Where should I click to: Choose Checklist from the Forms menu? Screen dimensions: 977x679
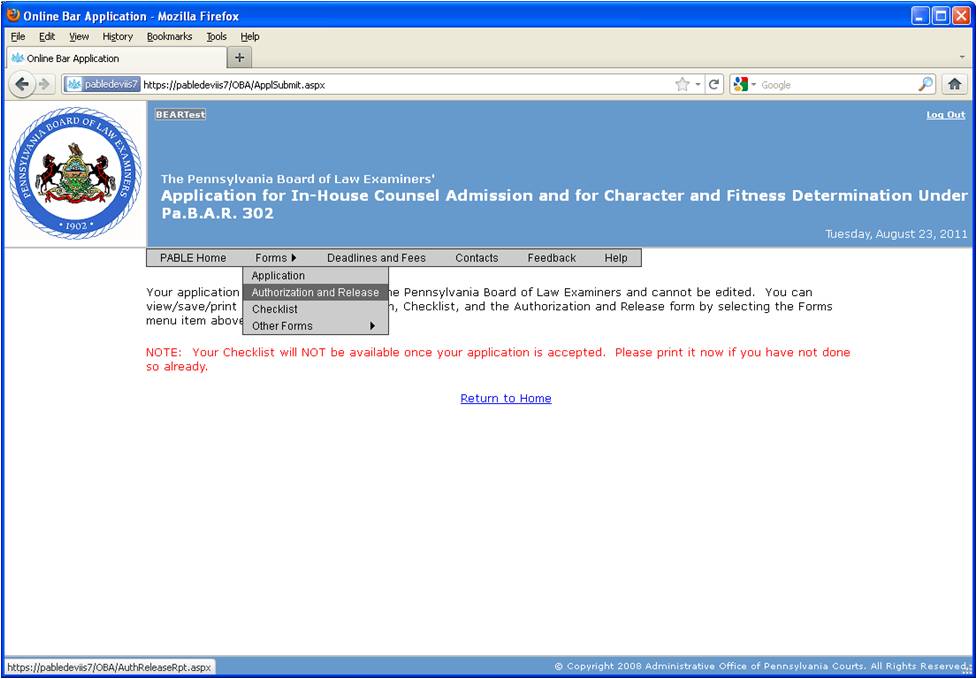(x=275, y=310)
